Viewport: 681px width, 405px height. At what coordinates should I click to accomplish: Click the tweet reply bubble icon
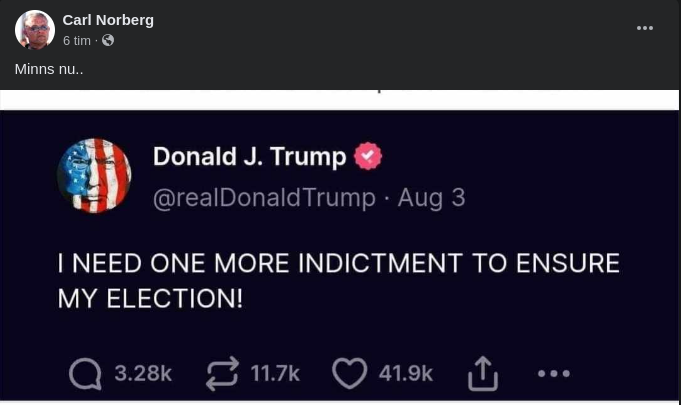(85, 373)
